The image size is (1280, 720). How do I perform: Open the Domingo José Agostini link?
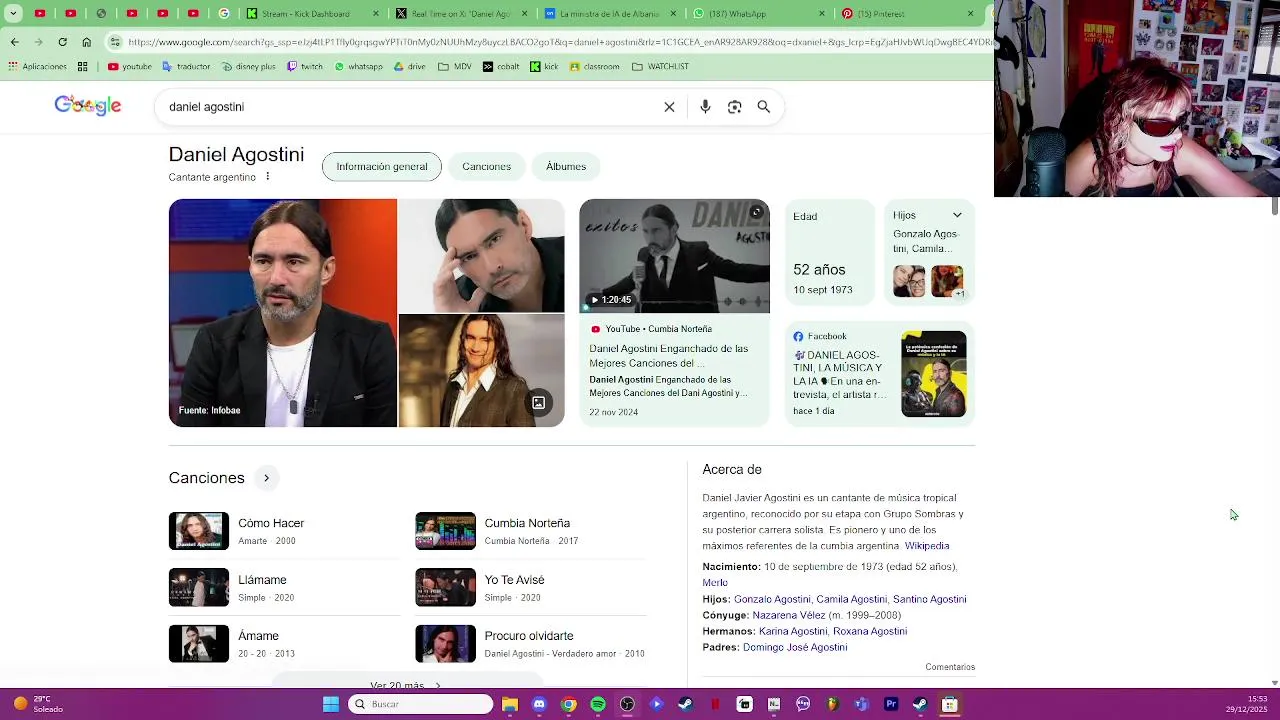pos(795,647)
